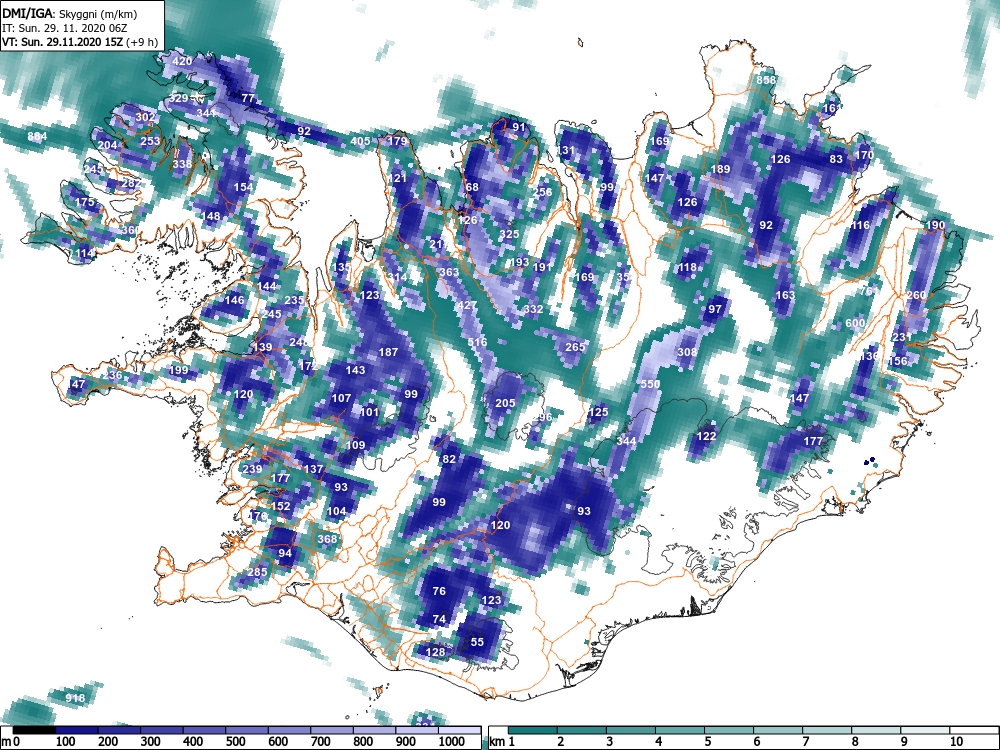The image size is (1000, 750).
Task: Click the 'VT: Sun. 29.11.2020 15Z' valid time
Action: click(x=63, y=42)
